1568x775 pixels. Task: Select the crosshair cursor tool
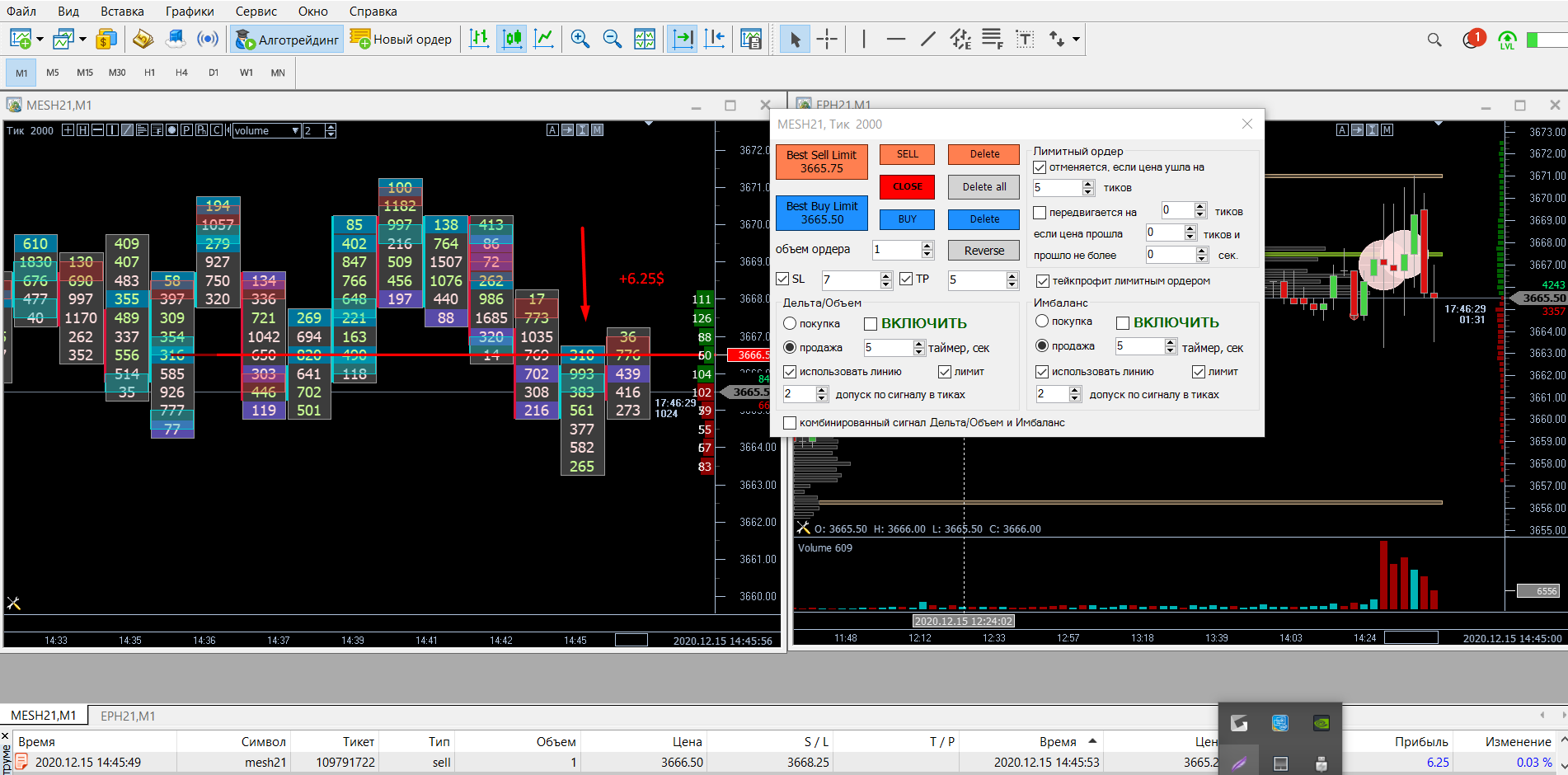826,39
